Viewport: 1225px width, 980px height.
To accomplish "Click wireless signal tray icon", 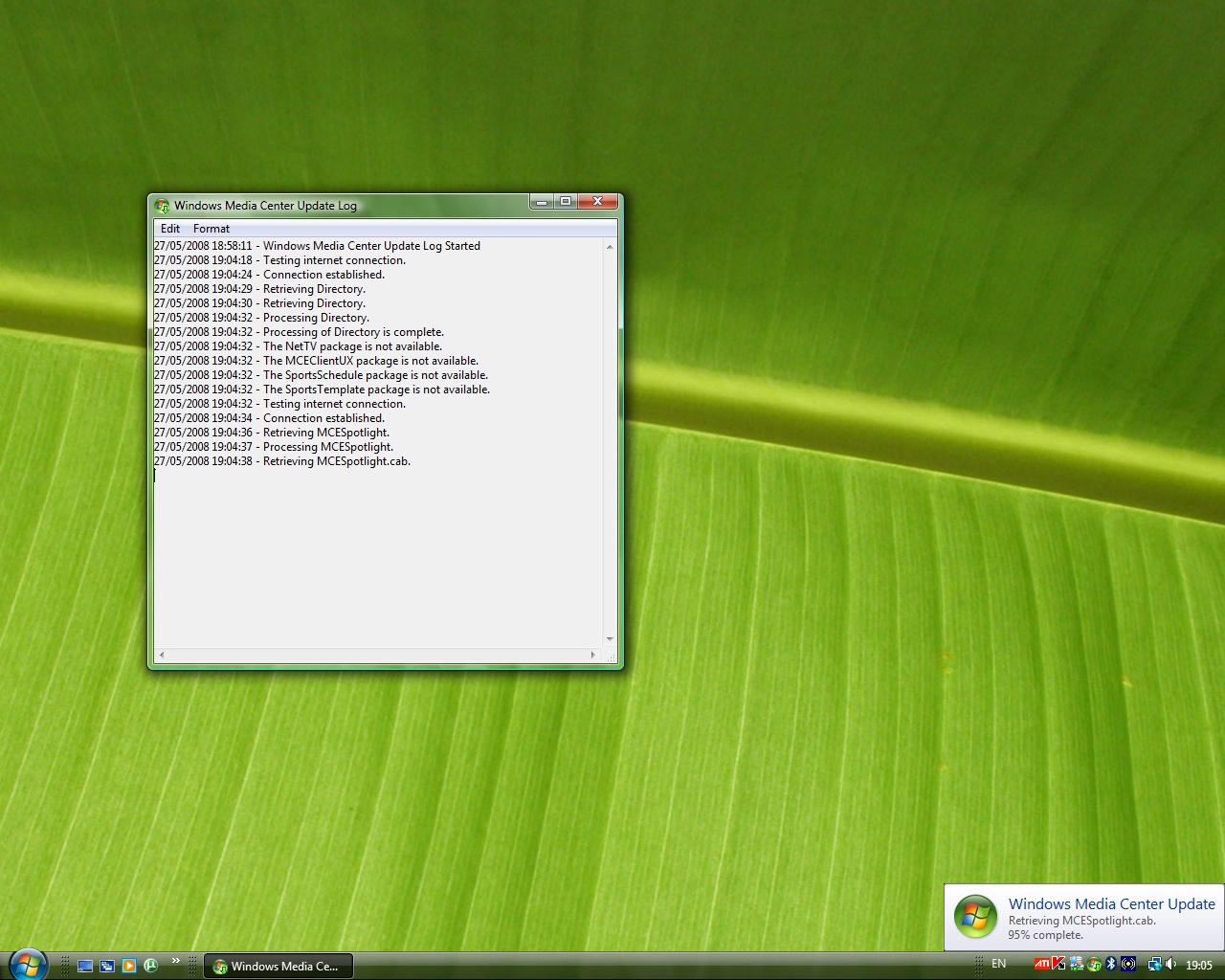I will (x=1128, y=964).
